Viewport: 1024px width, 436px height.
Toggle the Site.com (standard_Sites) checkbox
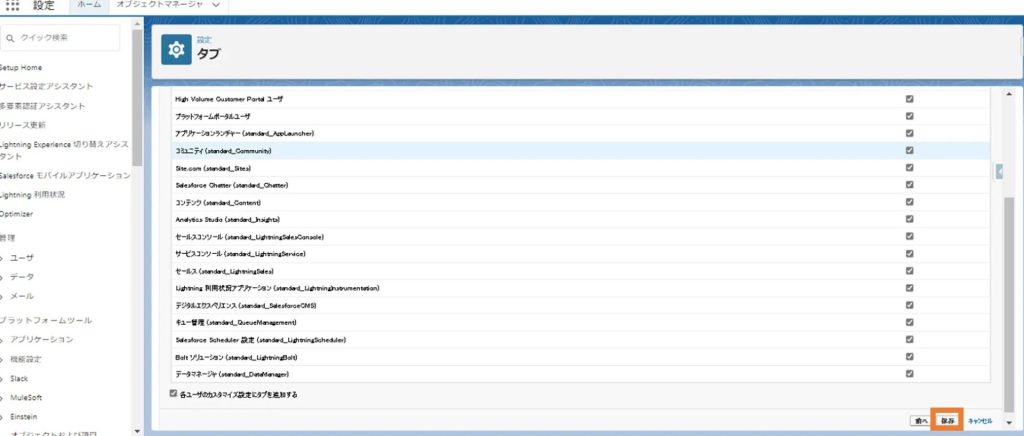(909, 168)
